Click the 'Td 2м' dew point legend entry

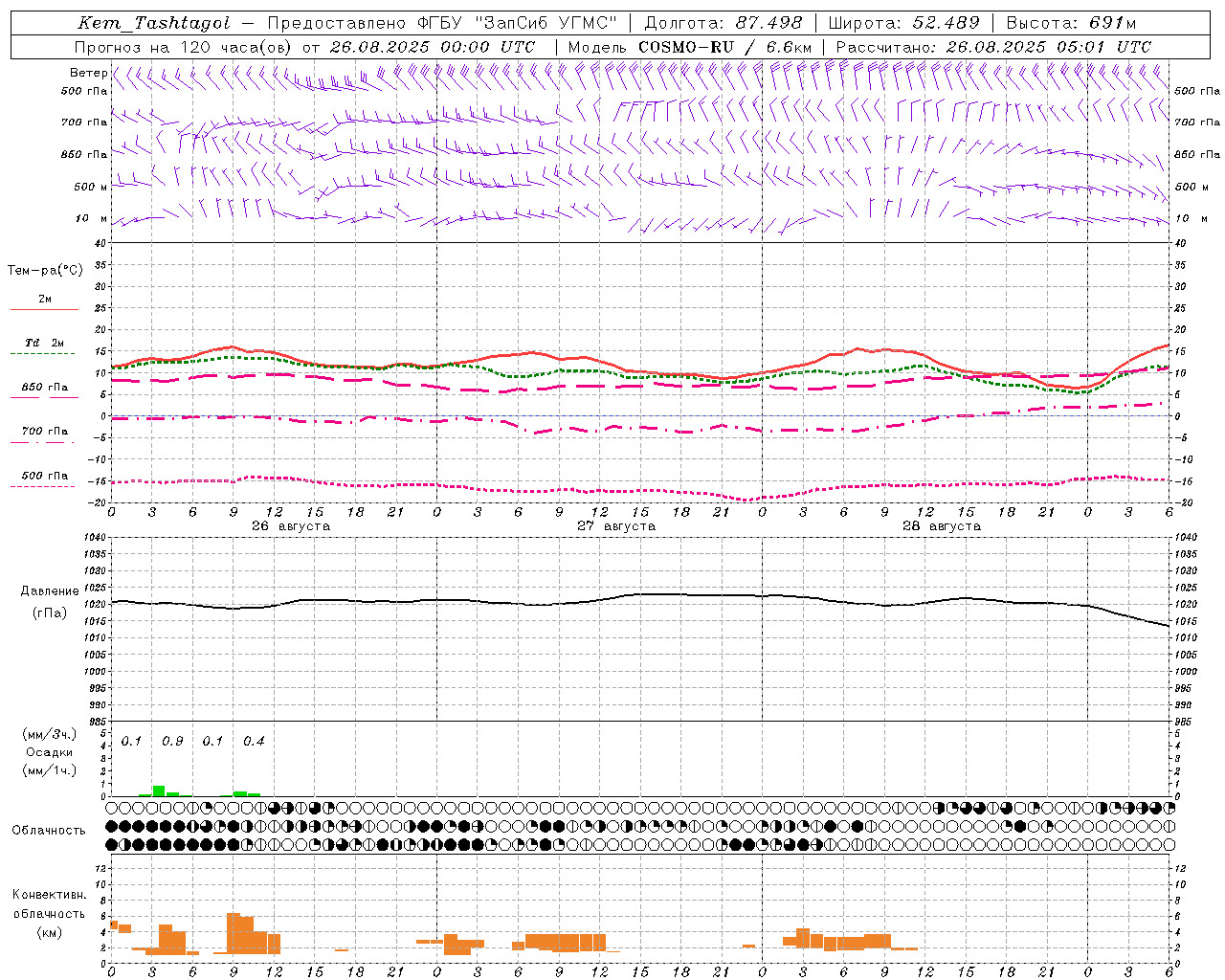tap(45, 343)
